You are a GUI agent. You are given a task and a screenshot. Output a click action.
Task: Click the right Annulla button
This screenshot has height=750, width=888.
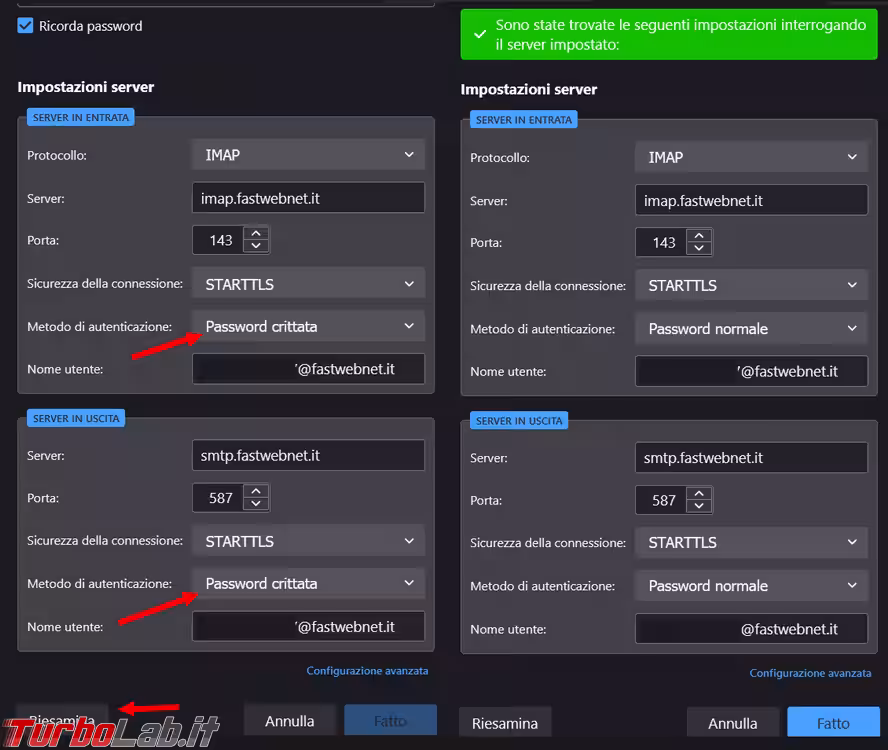click(733, 723)
